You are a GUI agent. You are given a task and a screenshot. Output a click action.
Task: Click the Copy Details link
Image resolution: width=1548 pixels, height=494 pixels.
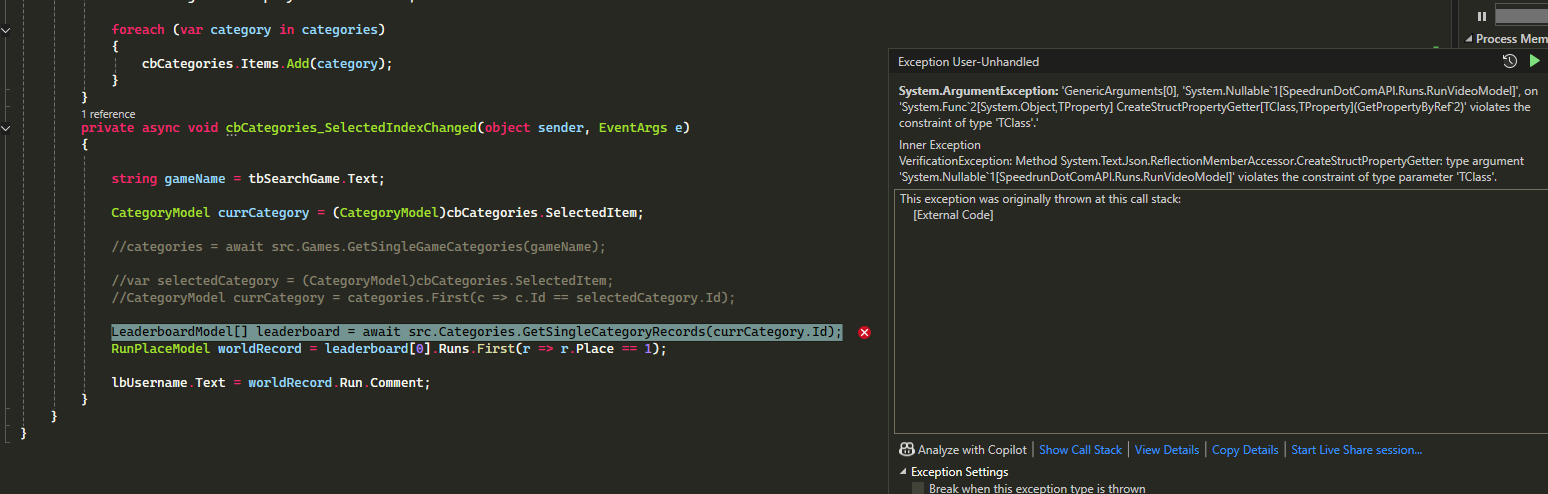point(1245,450)
